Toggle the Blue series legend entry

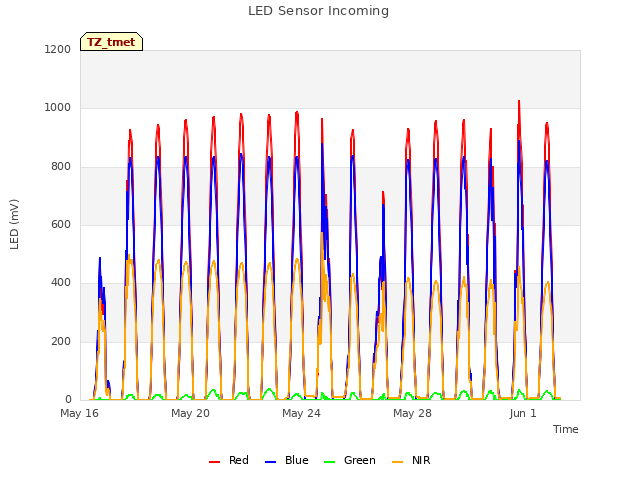(x=287, y=460)
